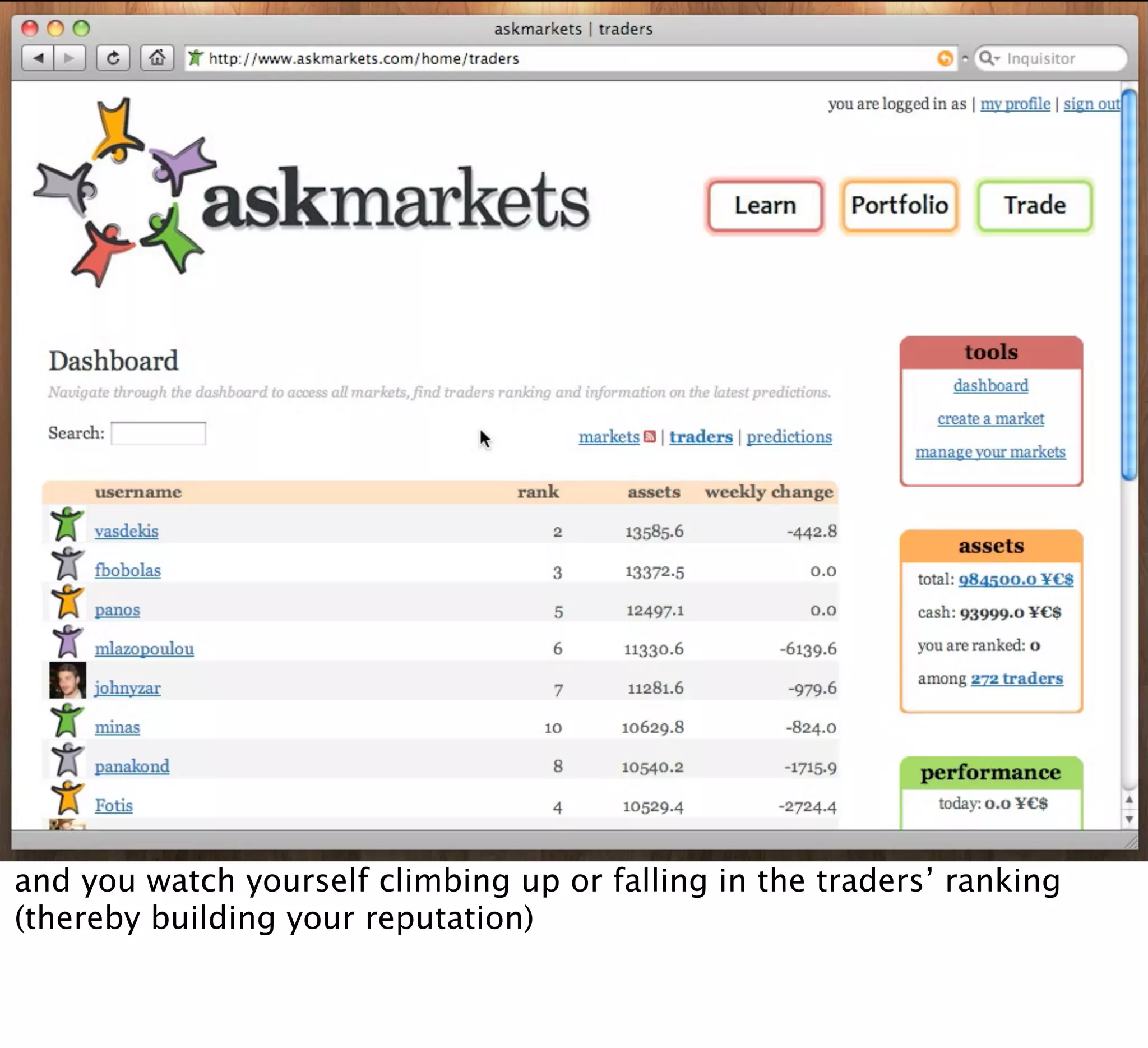Click the performance panel header
This screenshot has height=1048, width=1148.
(x=992, y=772)
